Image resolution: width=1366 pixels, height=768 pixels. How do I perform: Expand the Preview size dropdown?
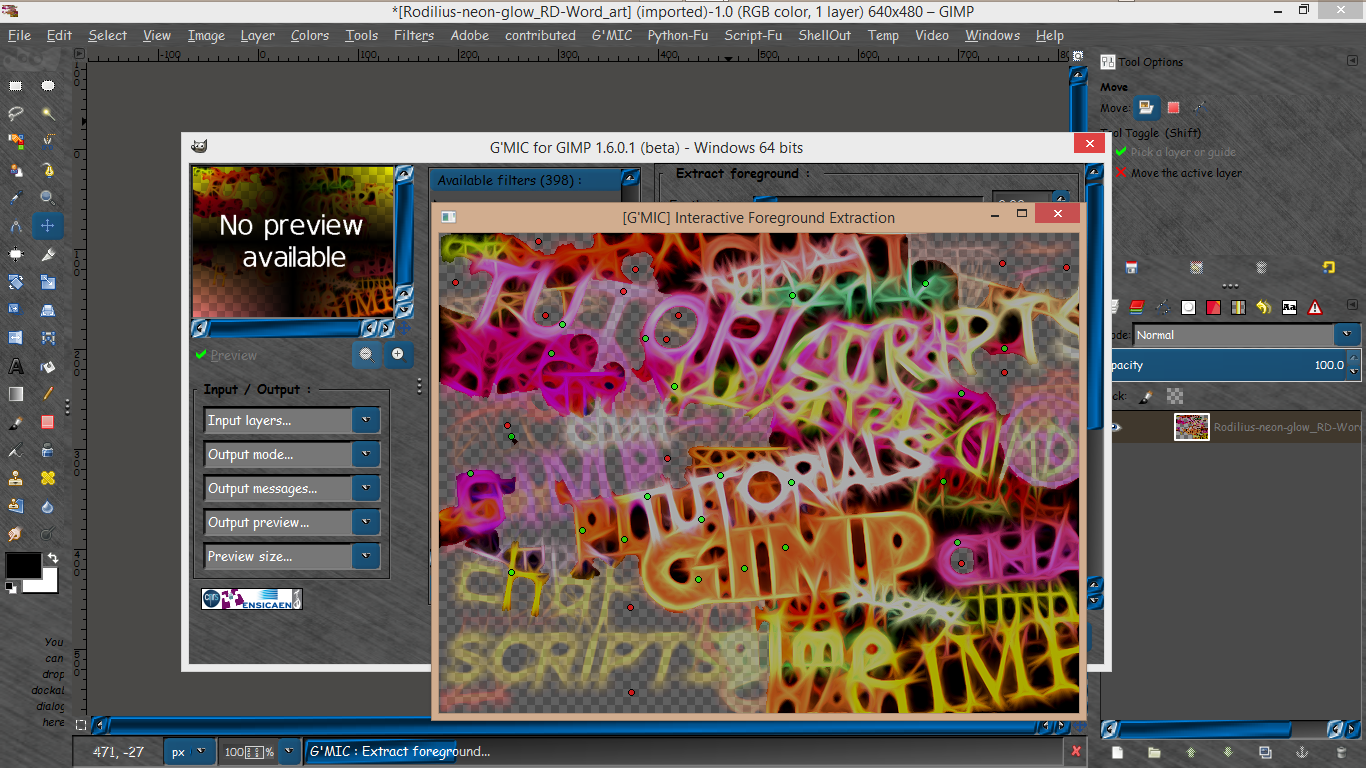(292, 557)
